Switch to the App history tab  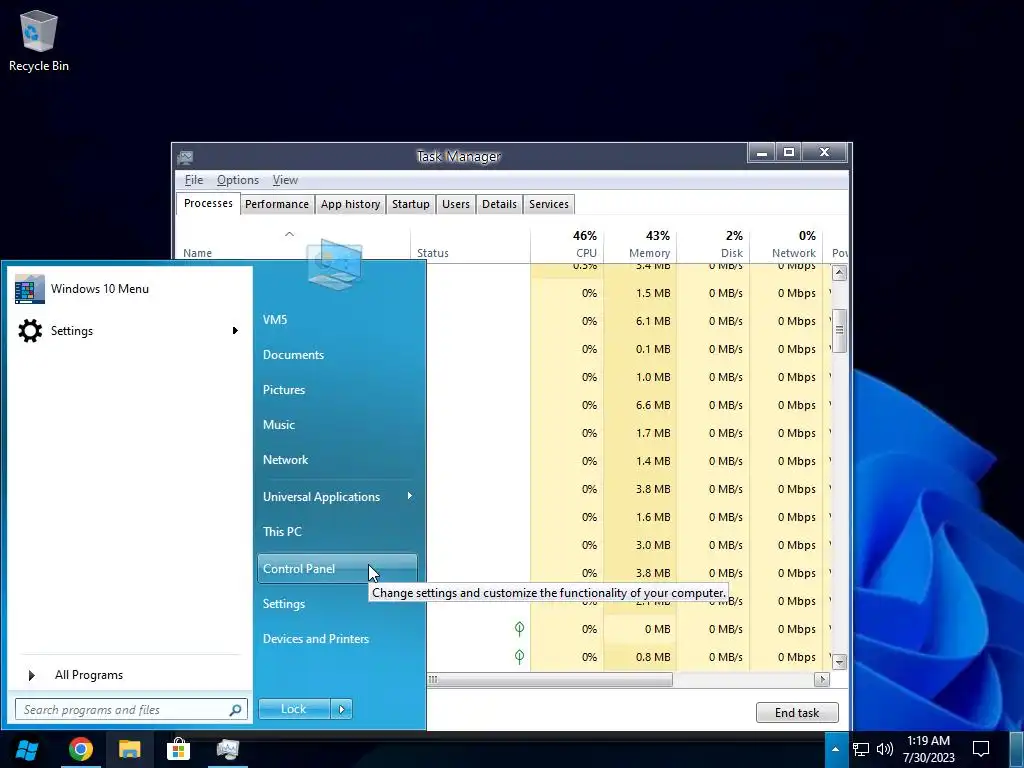tap(350, 204)
